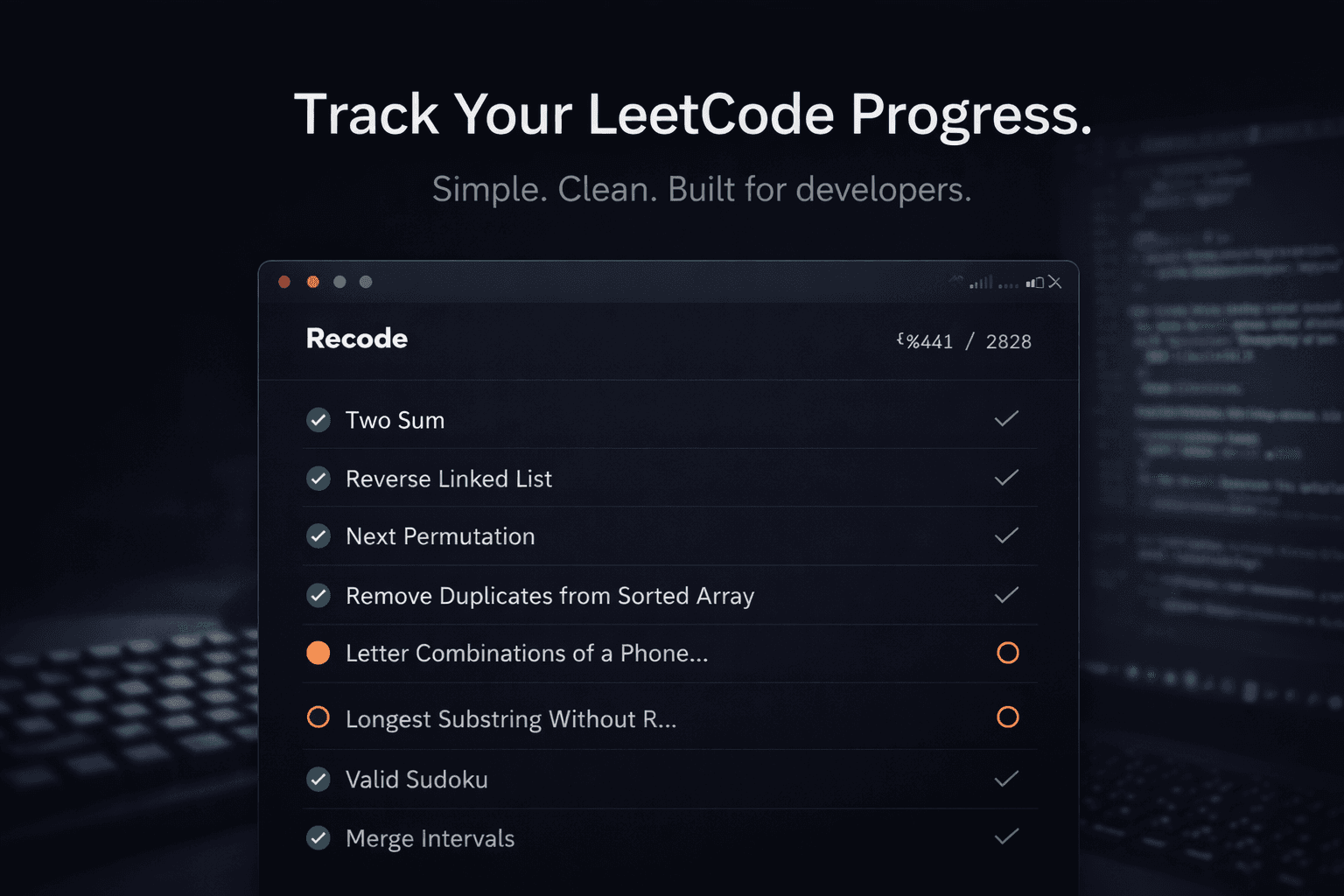Click orange ring at right of Letter Combinations
This screenshot has height=896, width=1344.
click(x=1008, y=653)
